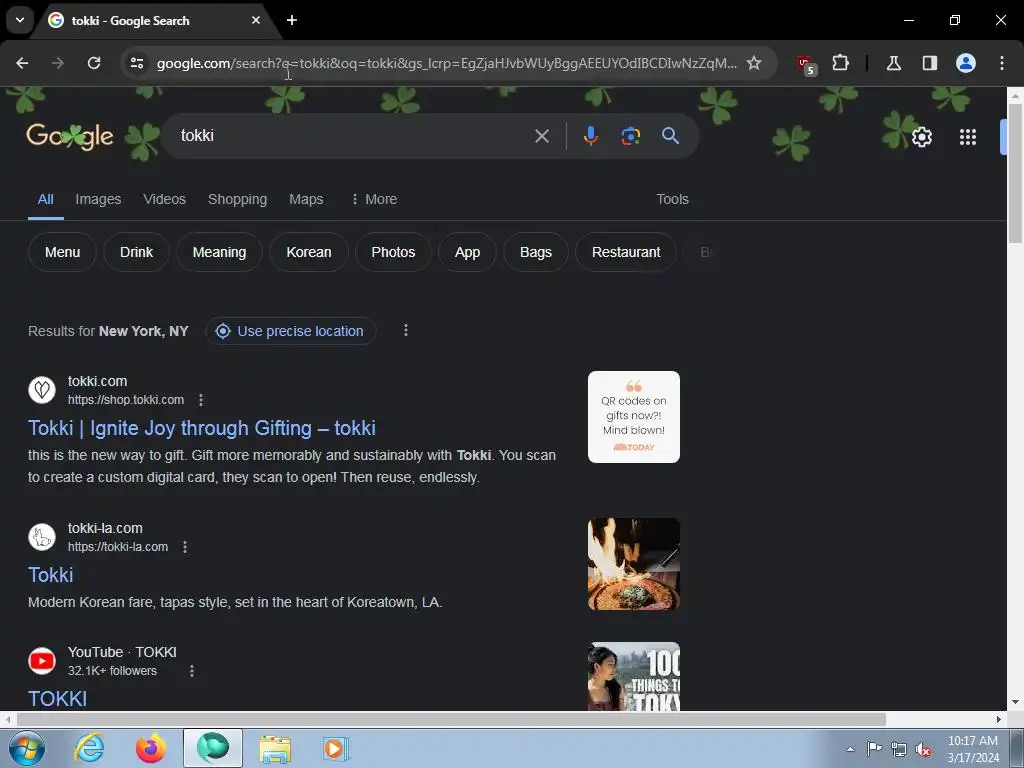This screenshot has height=768, width=1024.
Task: Click the forward navigation arrow
Action: 58,63
